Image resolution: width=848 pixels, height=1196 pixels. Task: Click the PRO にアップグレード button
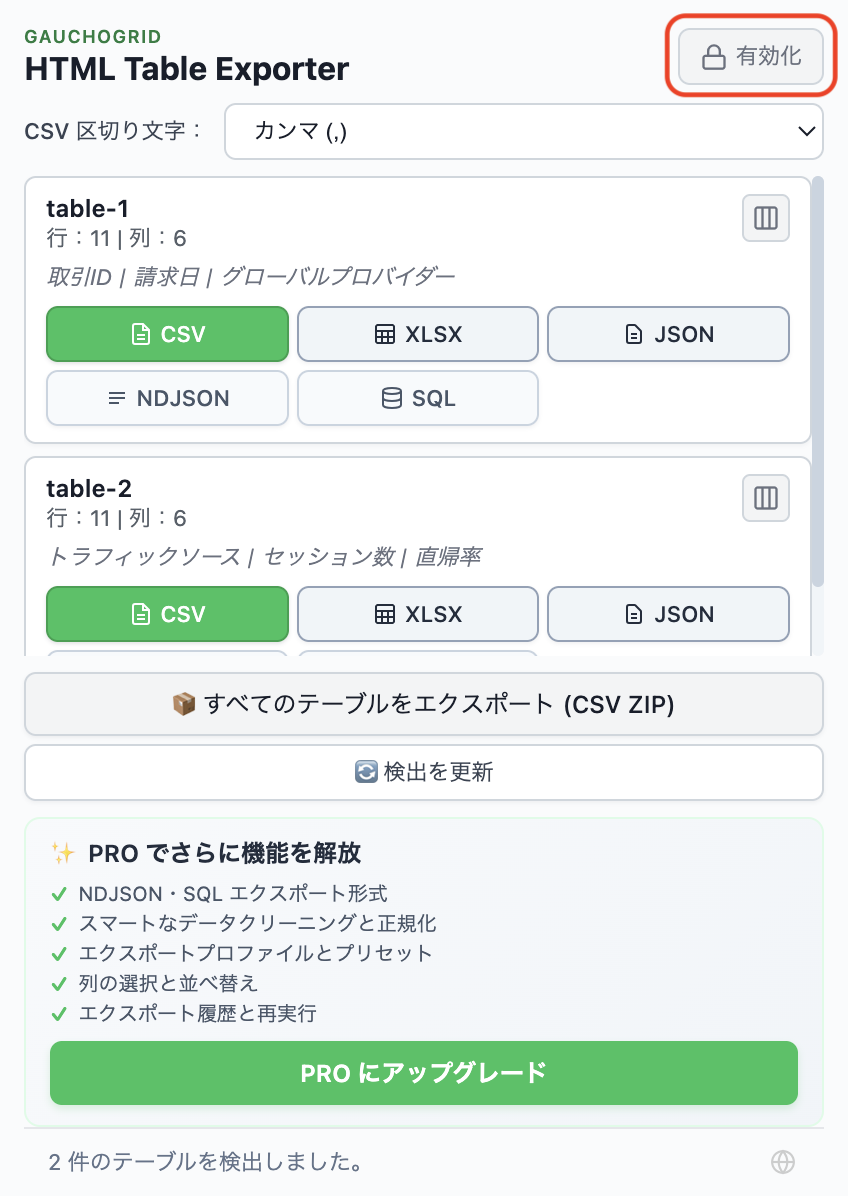pos(423,1073)
